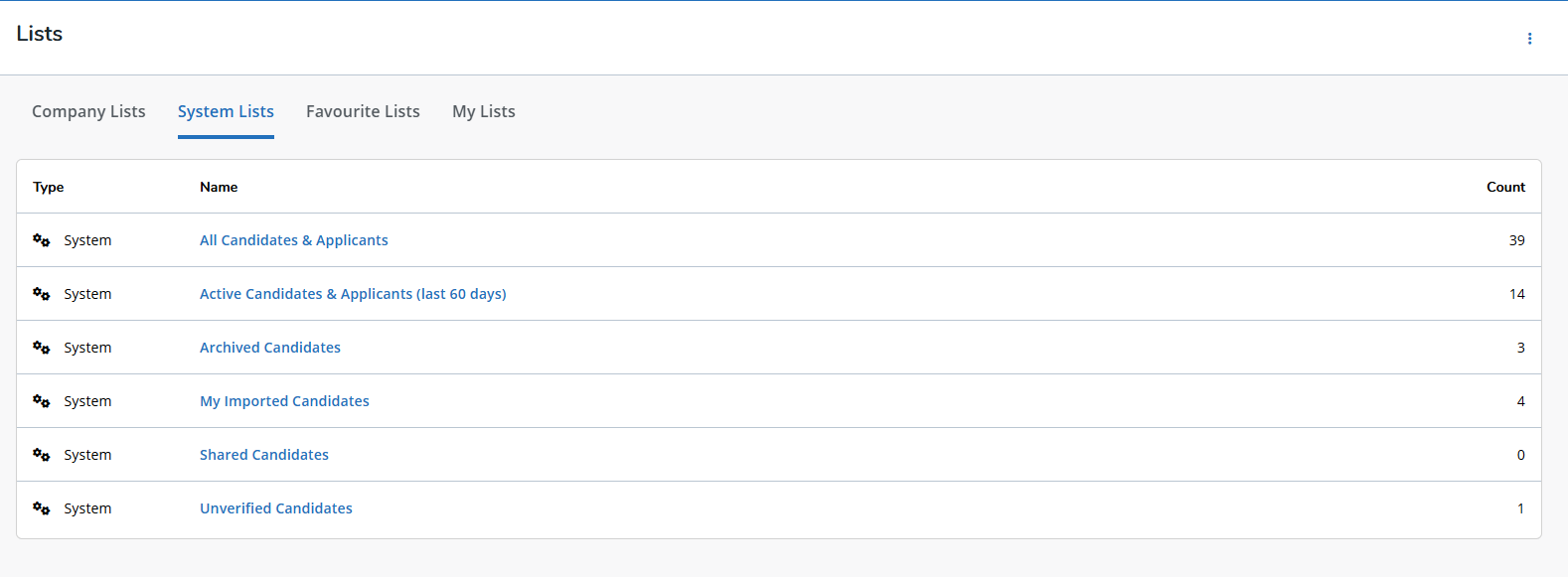Click the Name column header

(x=219, y=187)
